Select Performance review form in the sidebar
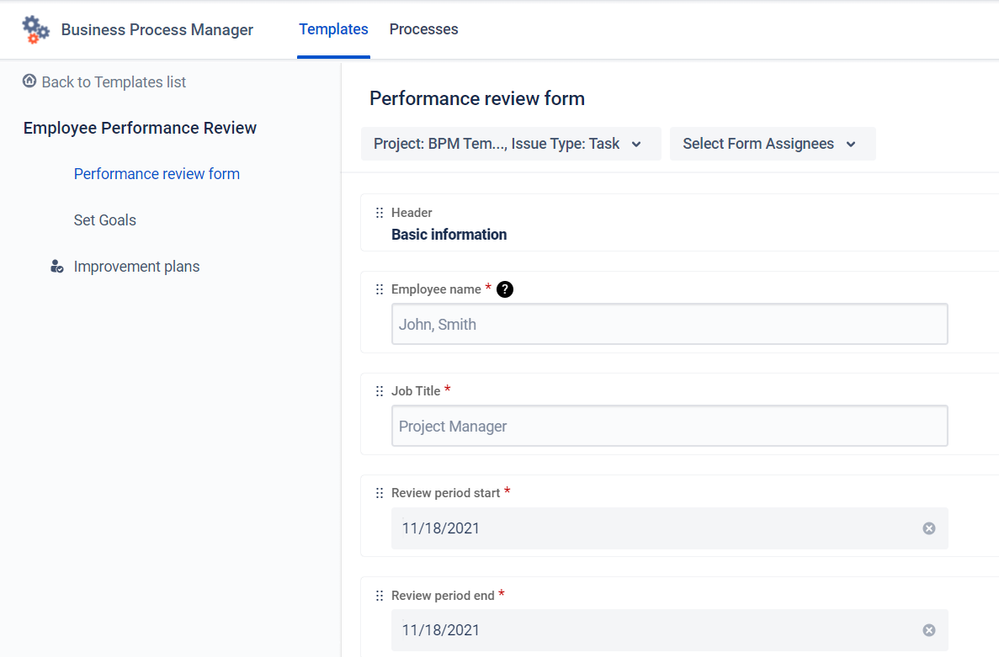999x657 pixels. point(156,173)
